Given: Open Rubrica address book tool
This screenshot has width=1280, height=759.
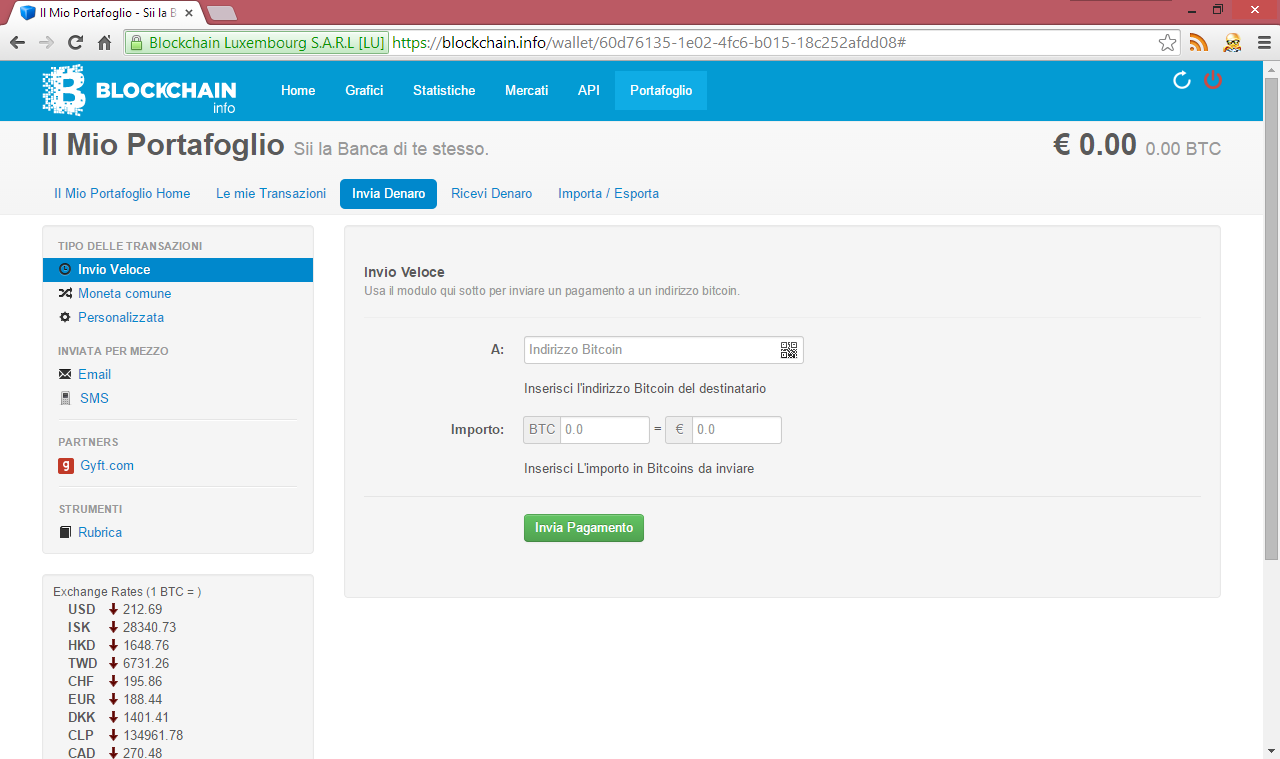Looking at the screenshot, I should tap(100, 533).
